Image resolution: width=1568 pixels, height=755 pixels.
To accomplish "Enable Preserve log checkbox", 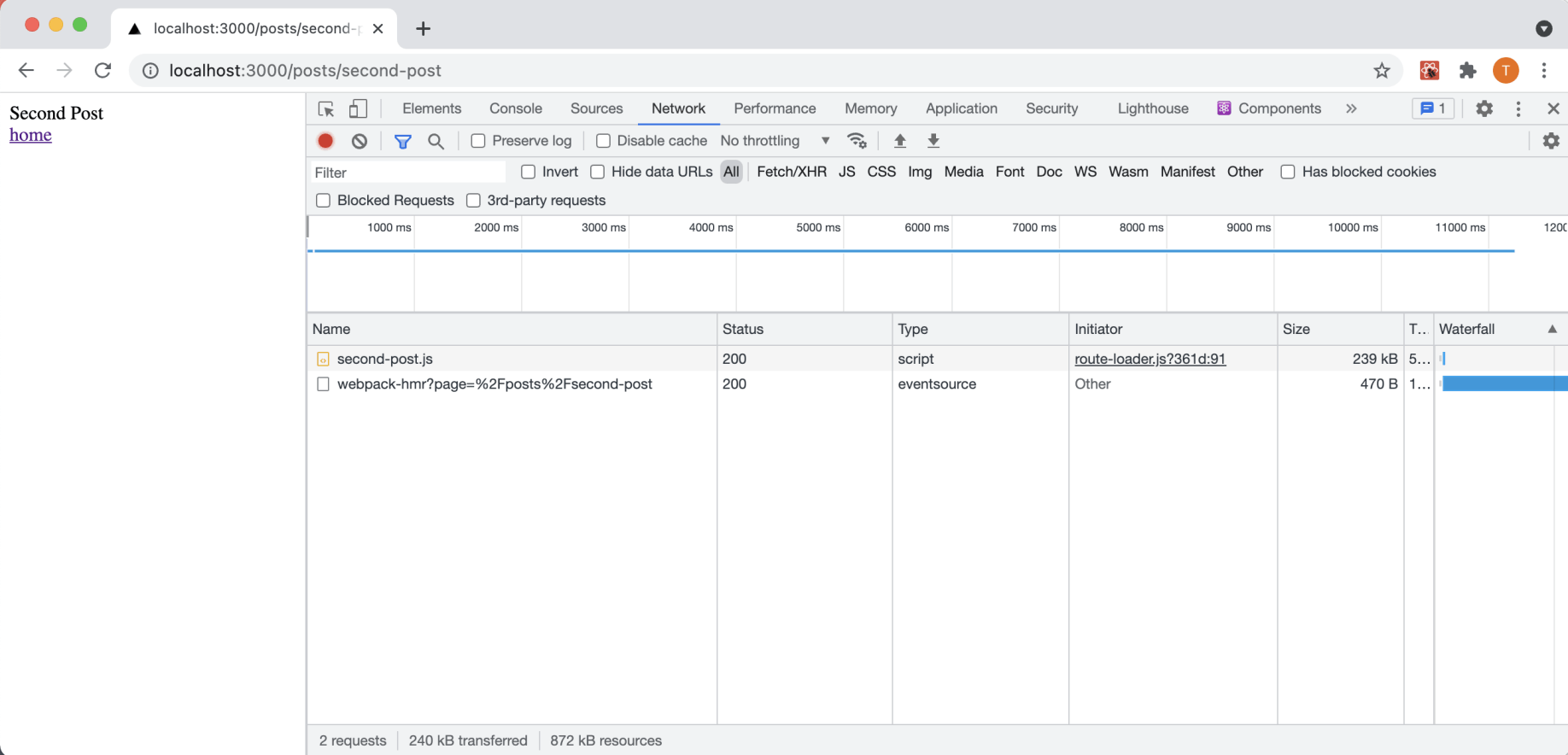I will (478, 141).
